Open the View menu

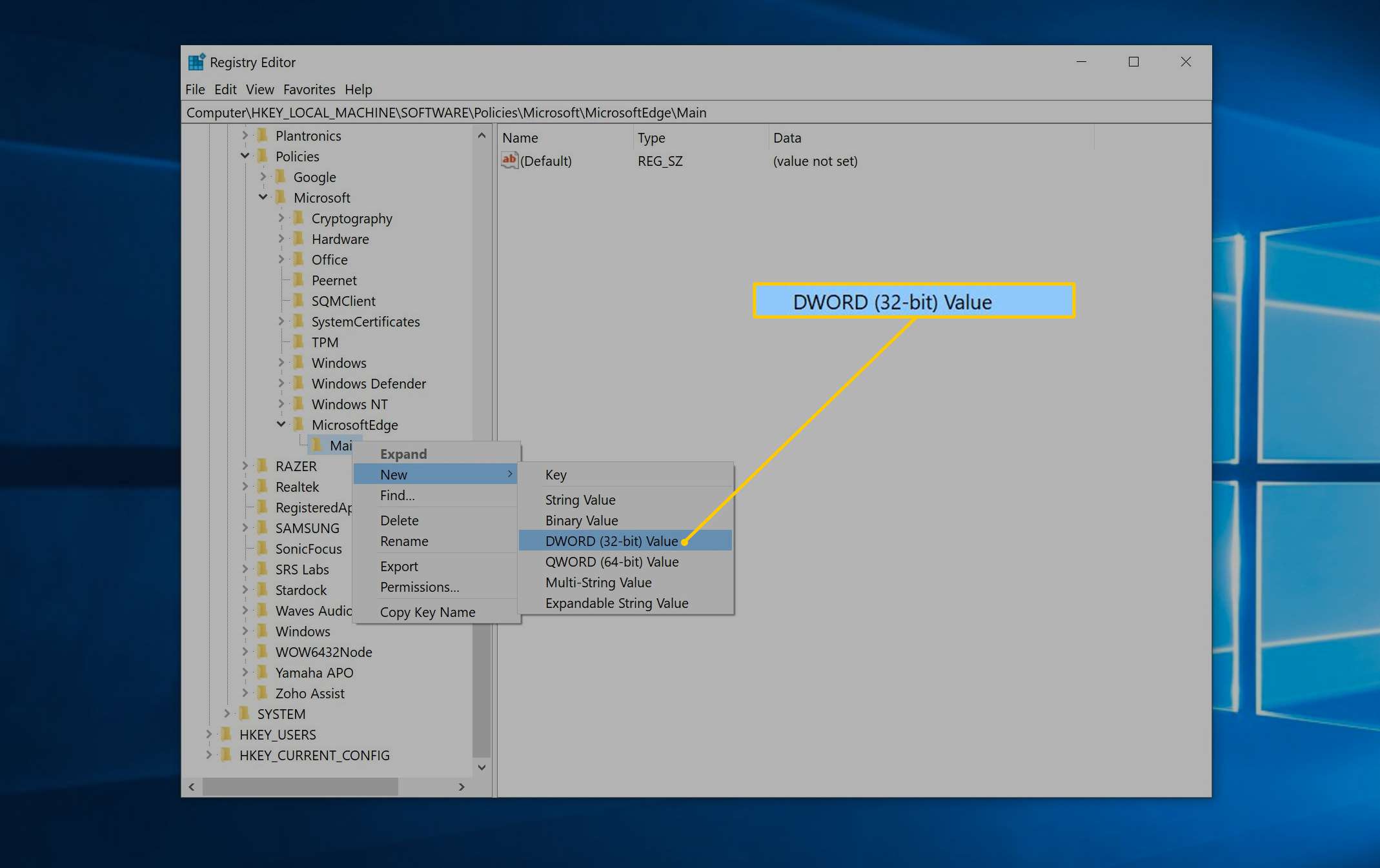tap(259, 89)
